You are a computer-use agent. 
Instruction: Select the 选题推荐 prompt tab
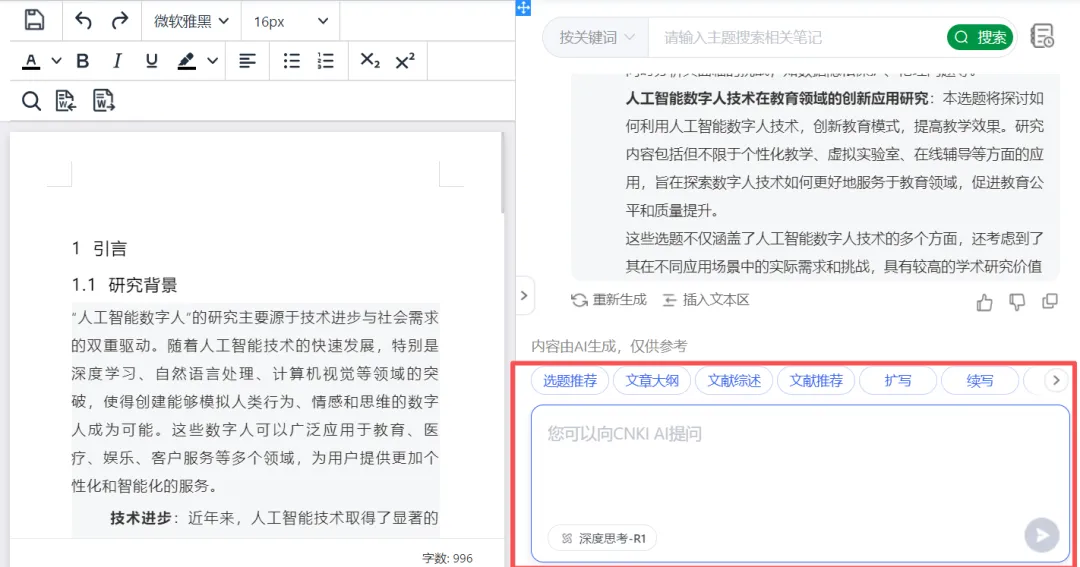[569, 380]
